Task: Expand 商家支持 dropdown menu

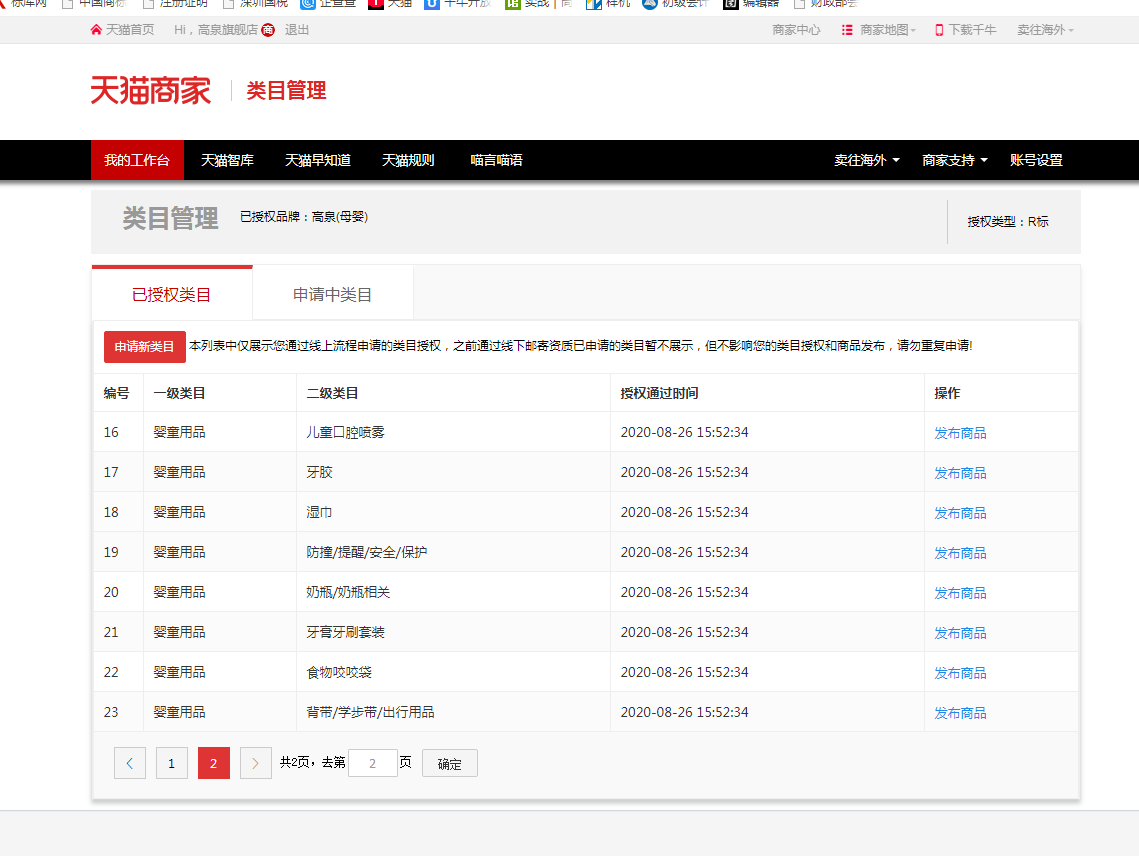Action: [x=954, y=160]
